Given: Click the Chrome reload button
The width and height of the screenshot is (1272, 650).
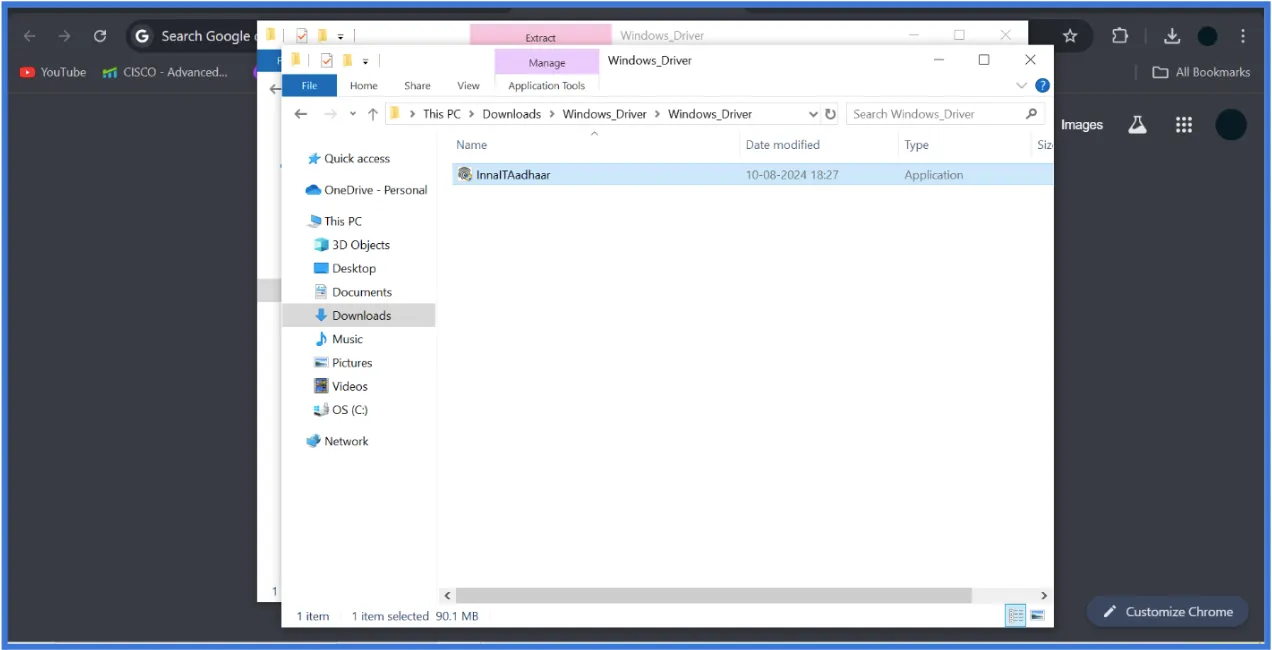Looking at the screenshot, I should (100, 36).
